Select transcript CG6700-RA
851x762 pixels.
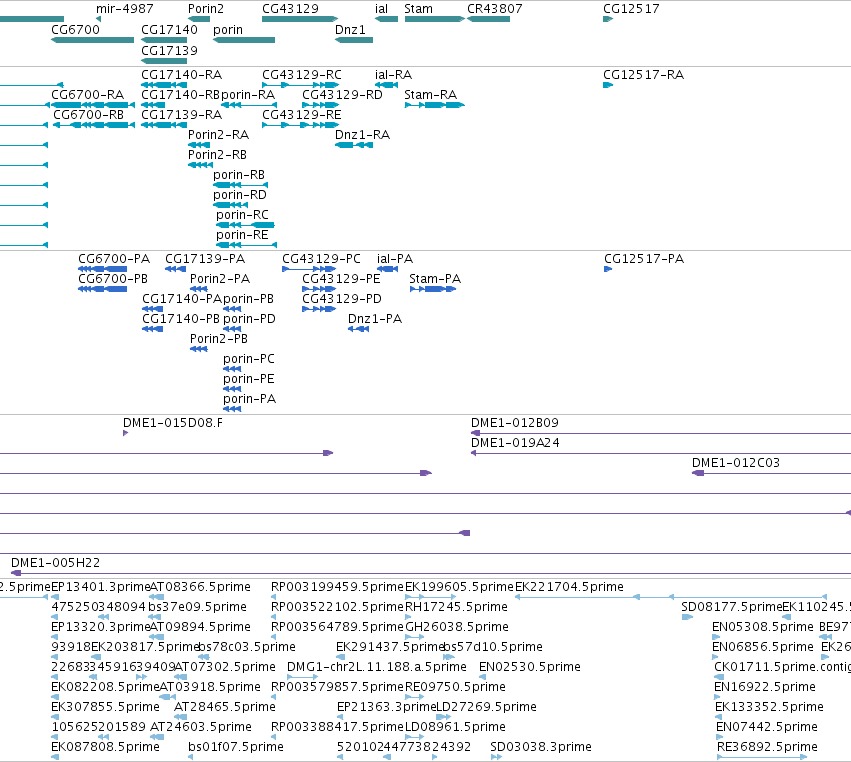click(93, 105)
